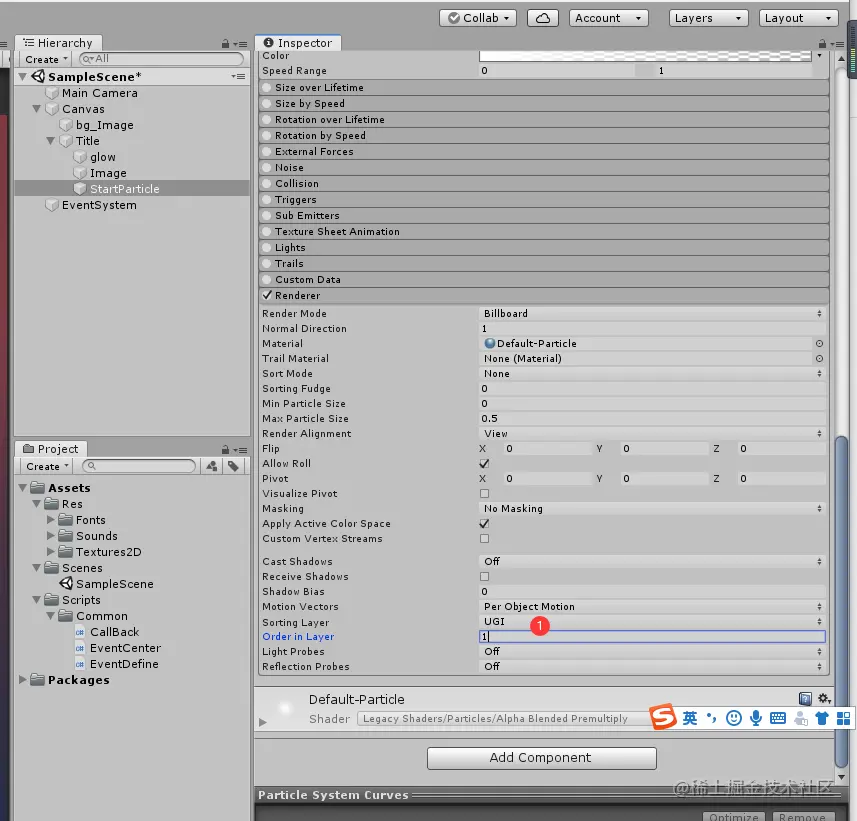Enable the Noise module

pyautogui.click(x=267, y=167)
